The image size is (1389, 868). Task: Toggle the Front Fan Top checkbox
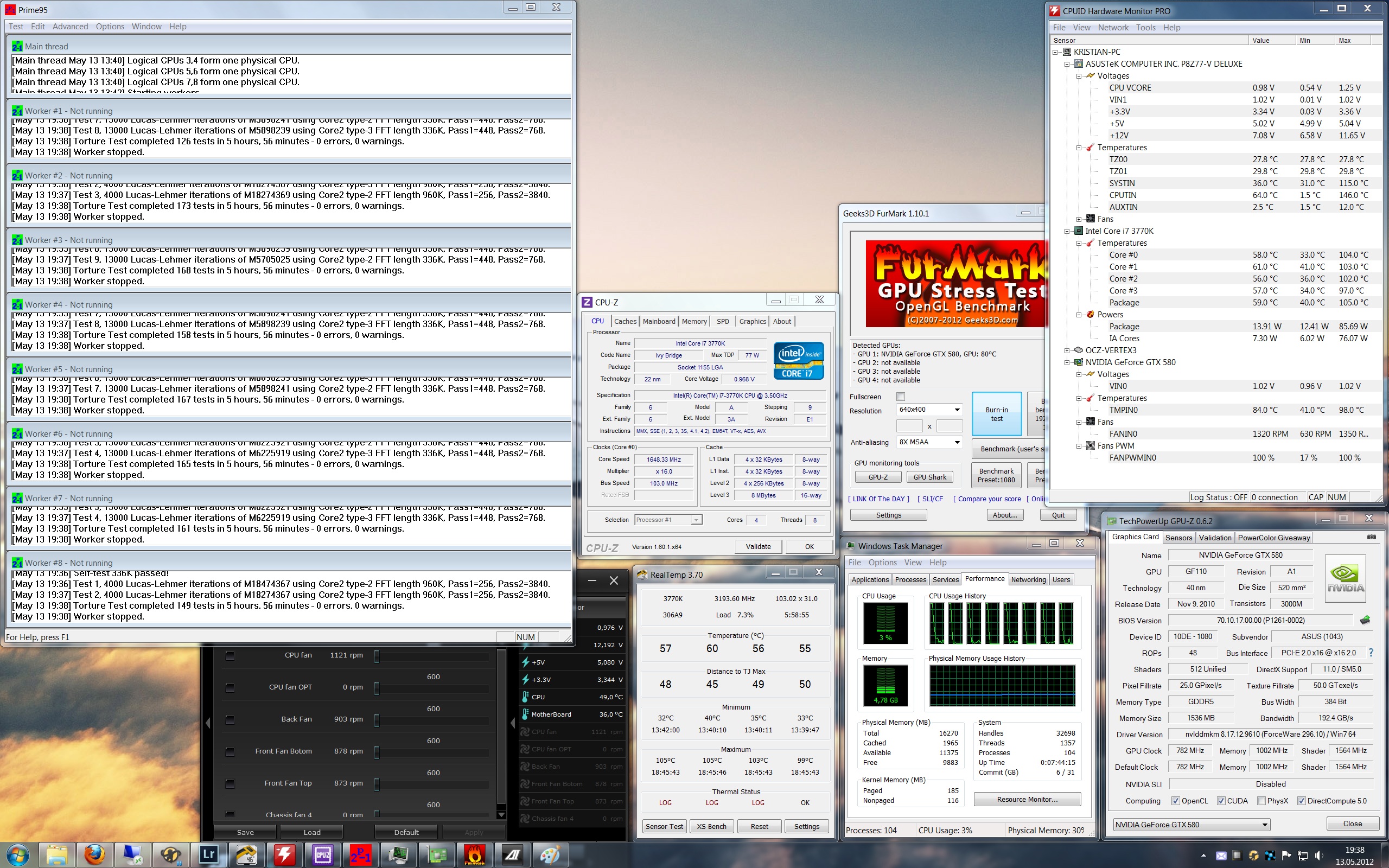pos(230,783)
